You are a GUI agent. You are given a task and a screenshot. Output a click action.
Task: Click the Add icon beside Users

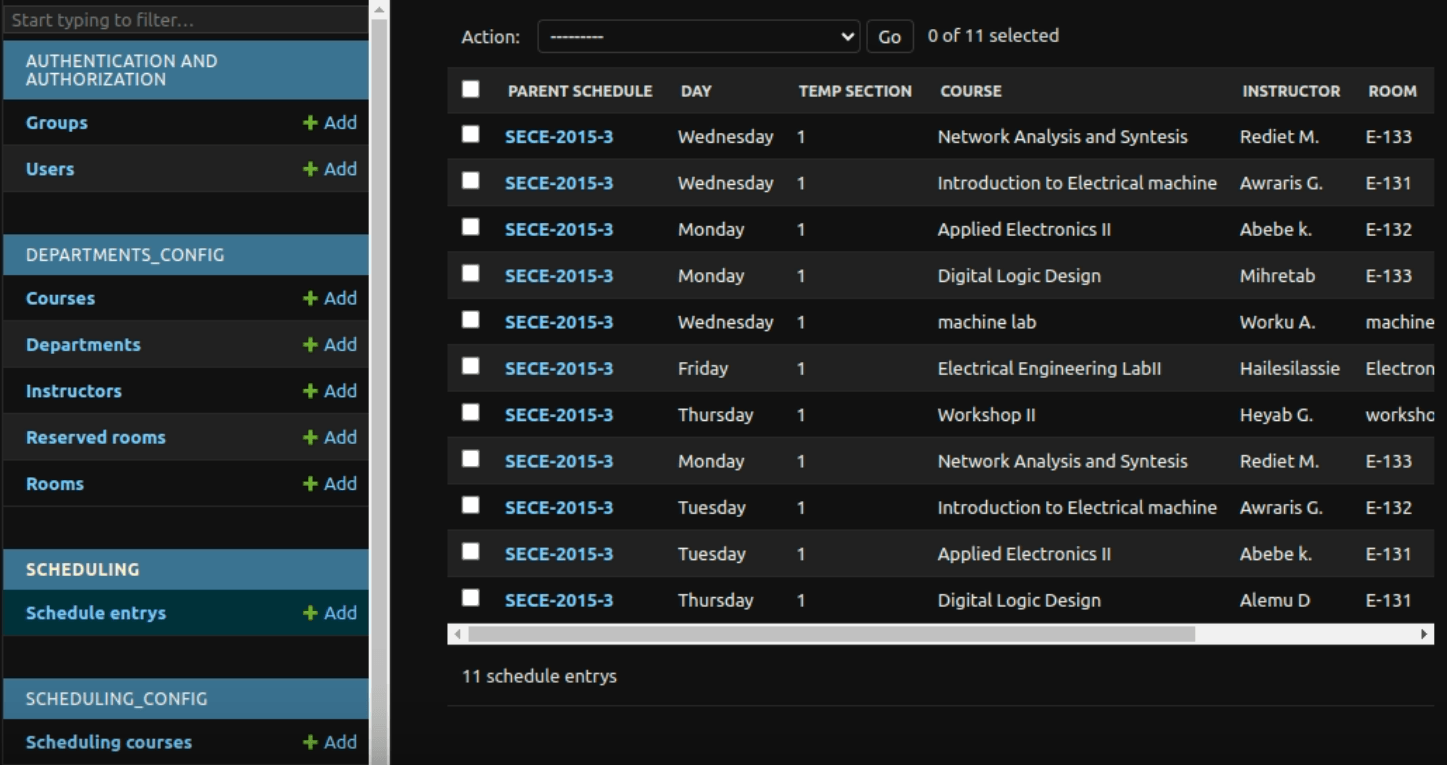(x=310, y=169)
